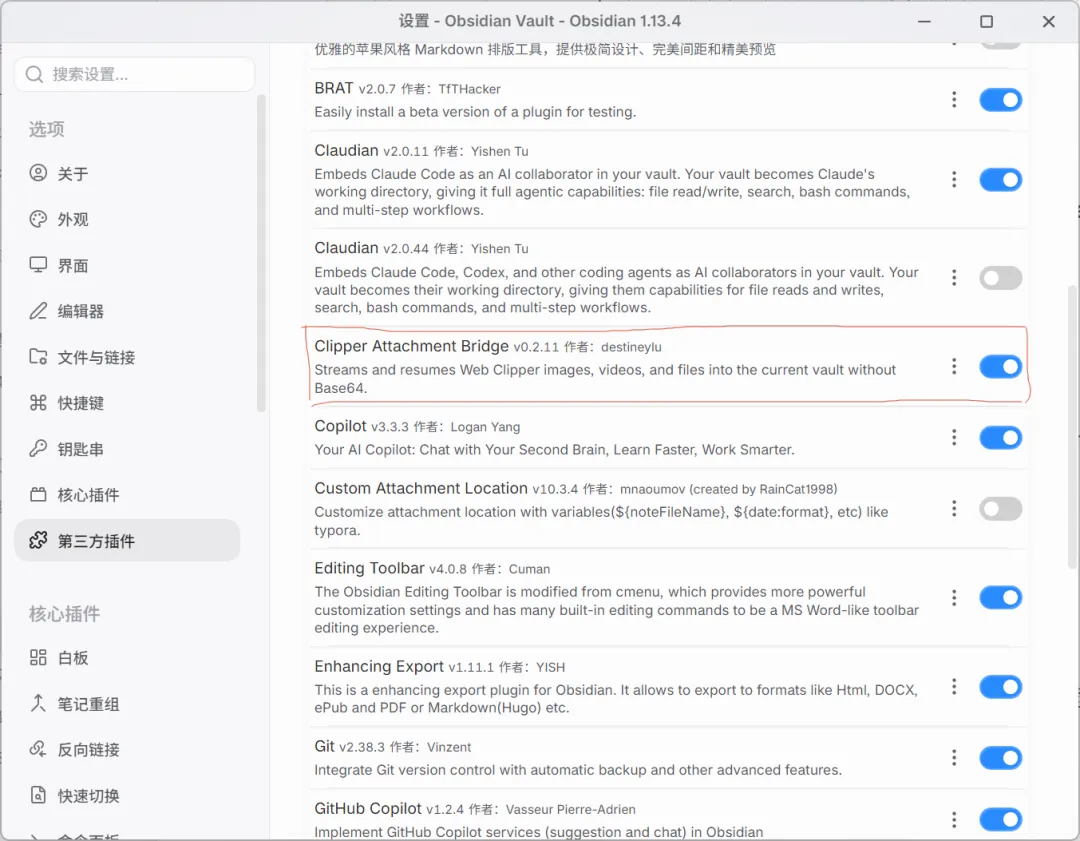Toggle off Clipper Attachment Bridge plugin

1000,366
